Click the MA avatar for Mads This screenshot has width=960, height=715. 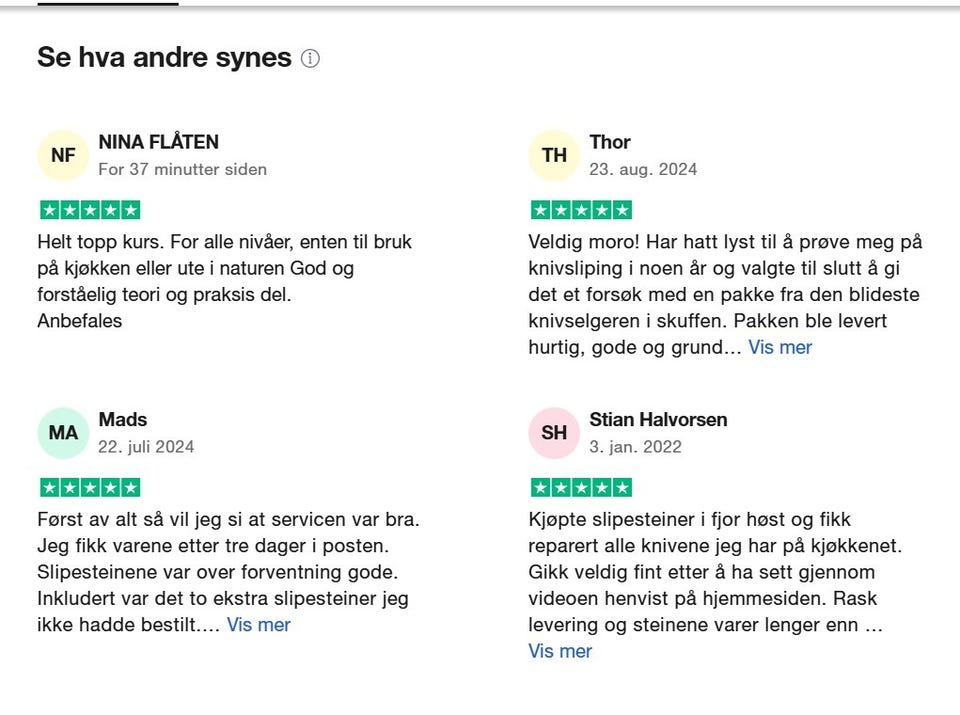[63, 433]
